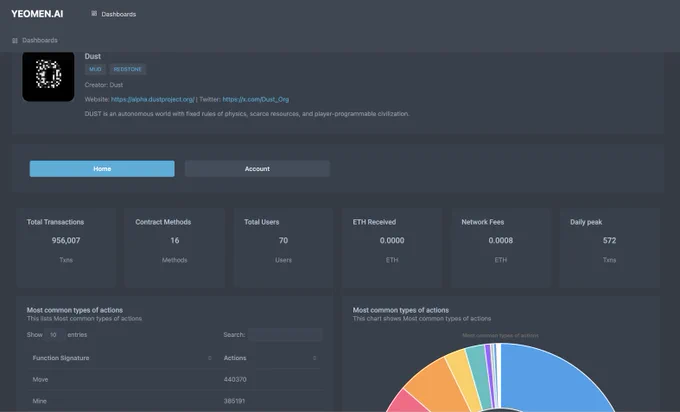Viewport: 680px width, 412px height.
Task: Open Dashboards in the top navigation bar
Action: pyautogui.click(x=118, y=14)
